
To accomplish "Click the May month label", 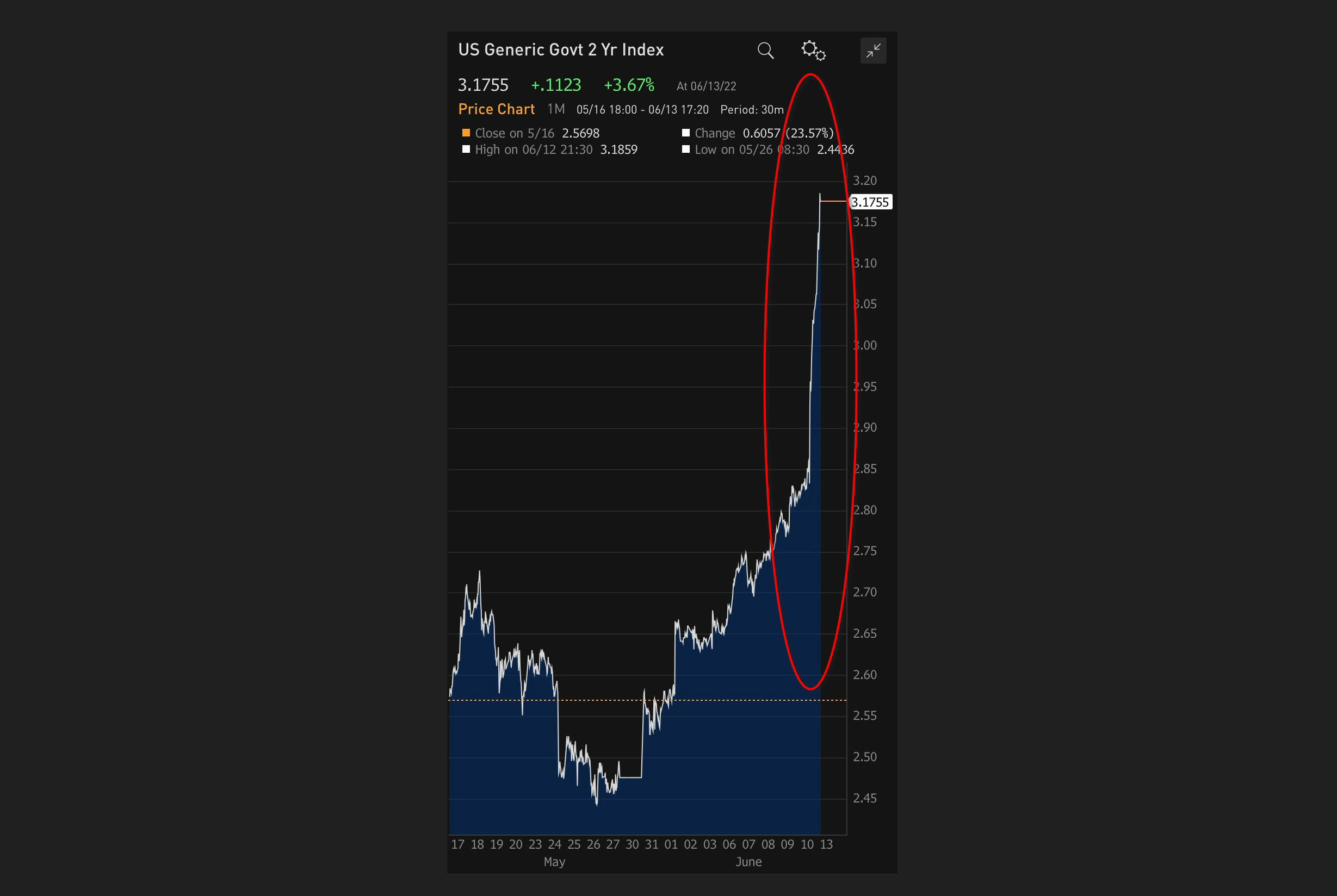I will (x=554, y=862).
